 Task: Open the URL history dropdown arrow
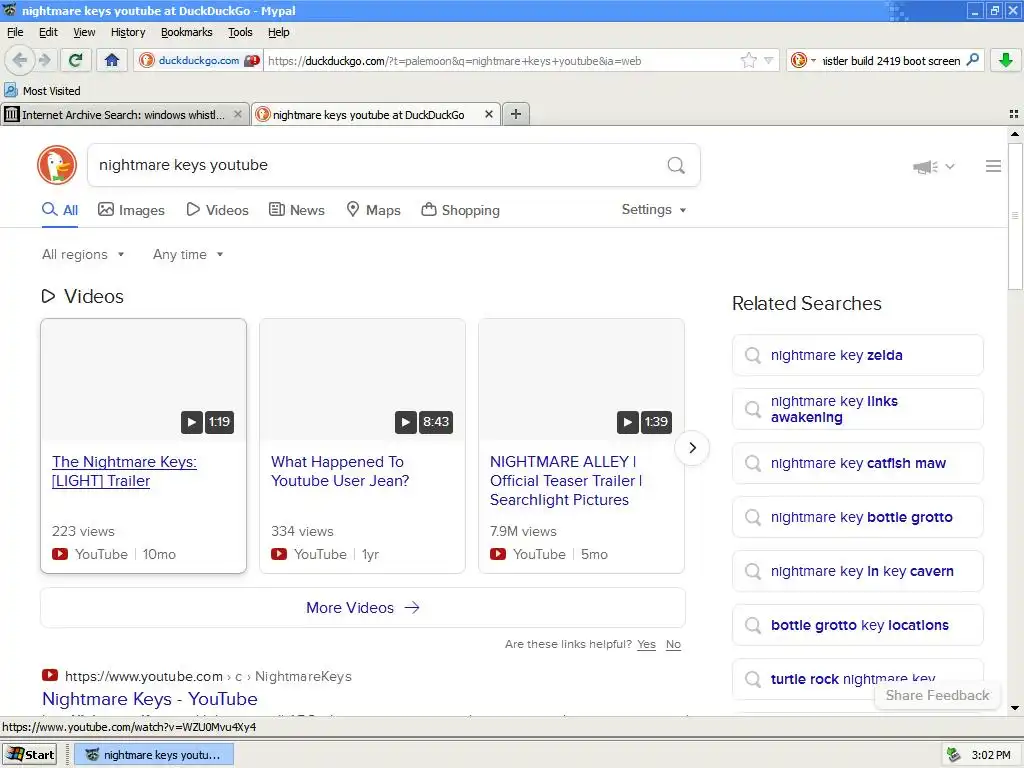pos(769,61)
